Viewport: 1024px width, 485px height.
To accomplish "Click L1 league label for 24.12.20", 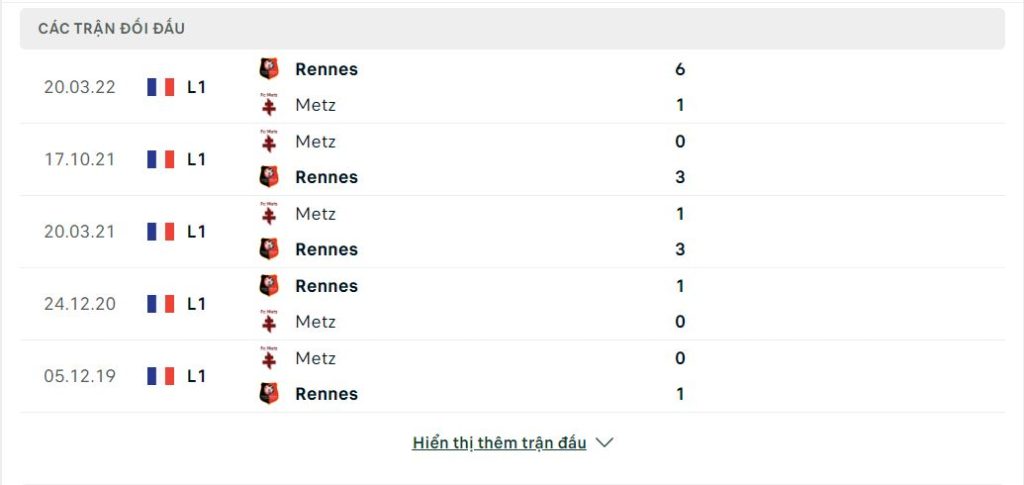I will pos(197,304).
